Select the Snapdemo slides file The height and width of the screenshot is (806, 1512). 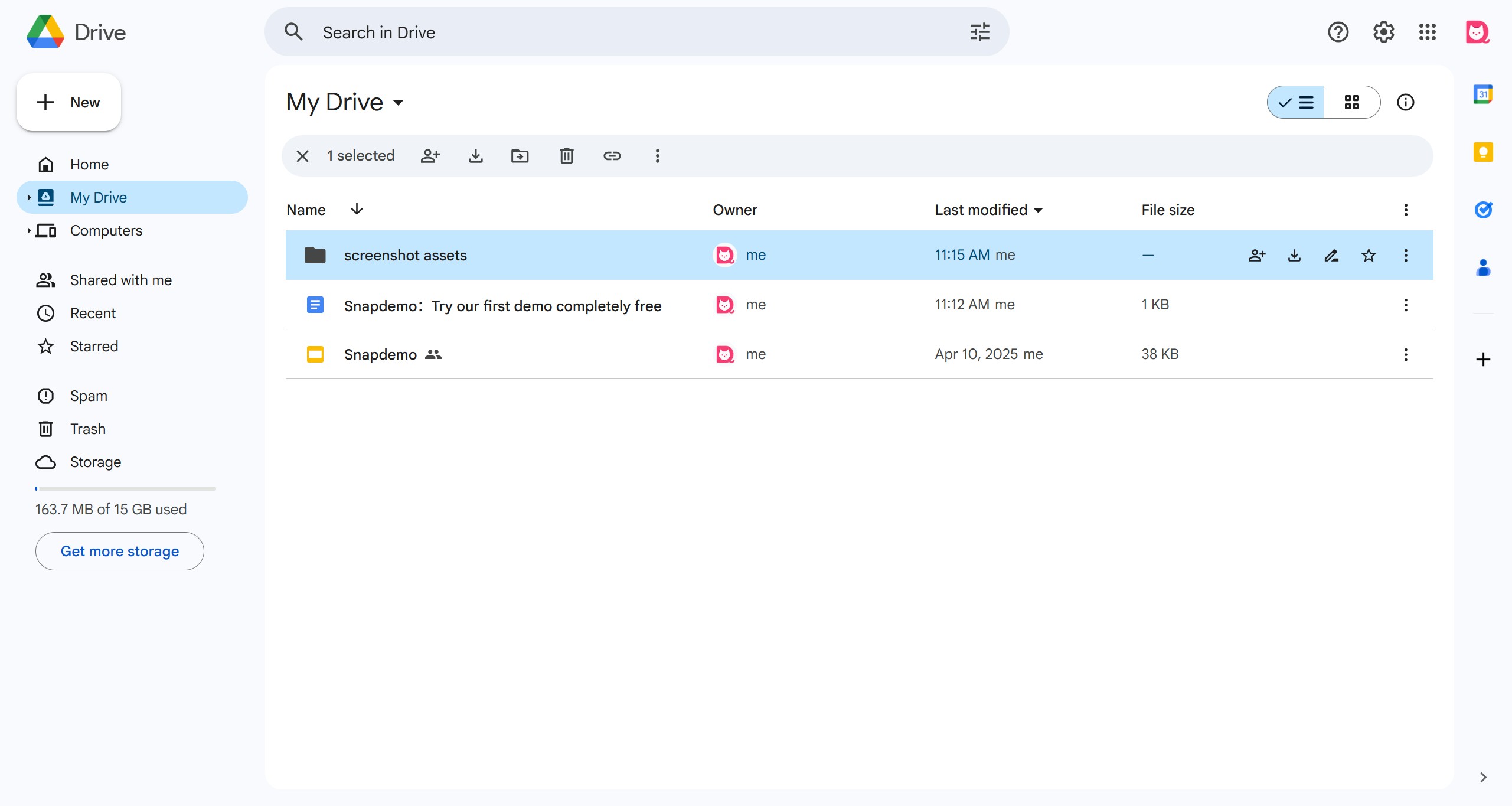860,354
